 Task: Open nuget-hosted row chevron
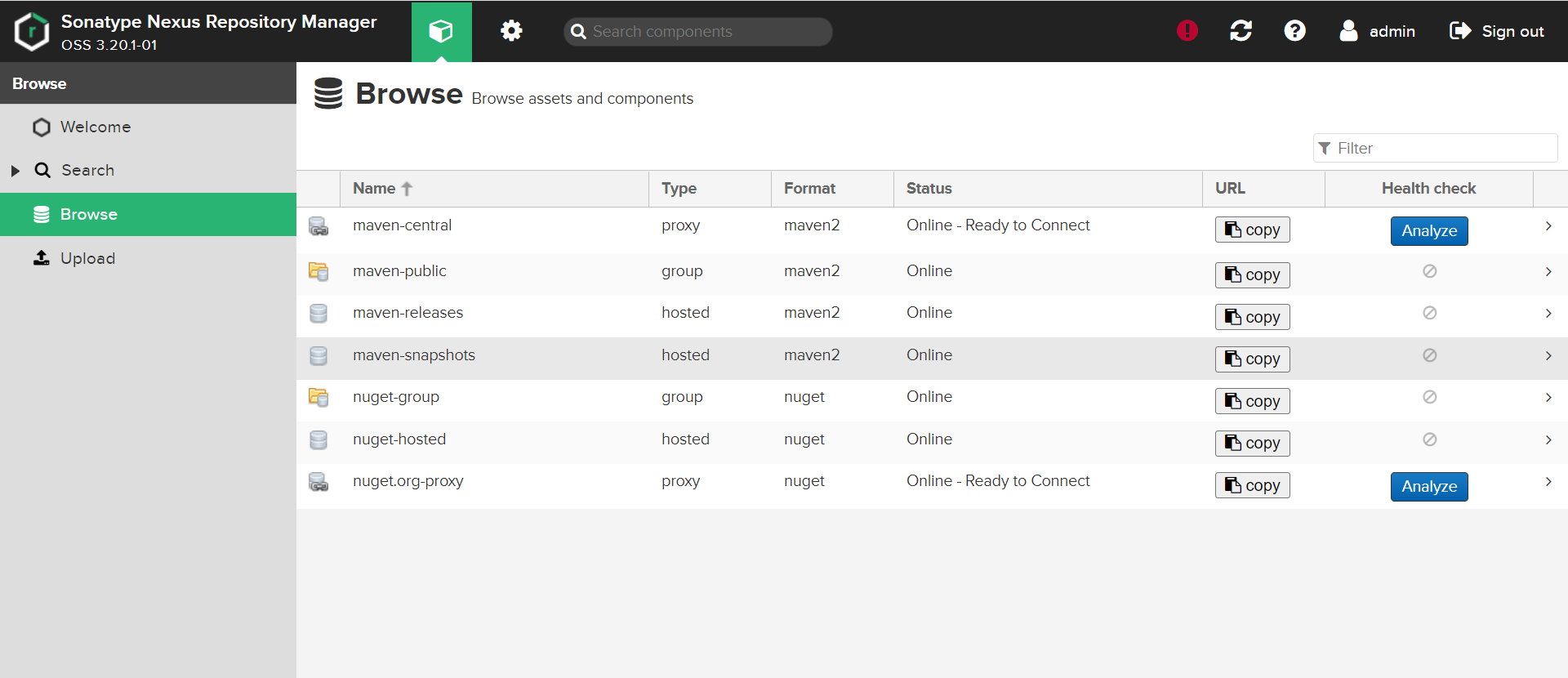tap(1548, 440)
